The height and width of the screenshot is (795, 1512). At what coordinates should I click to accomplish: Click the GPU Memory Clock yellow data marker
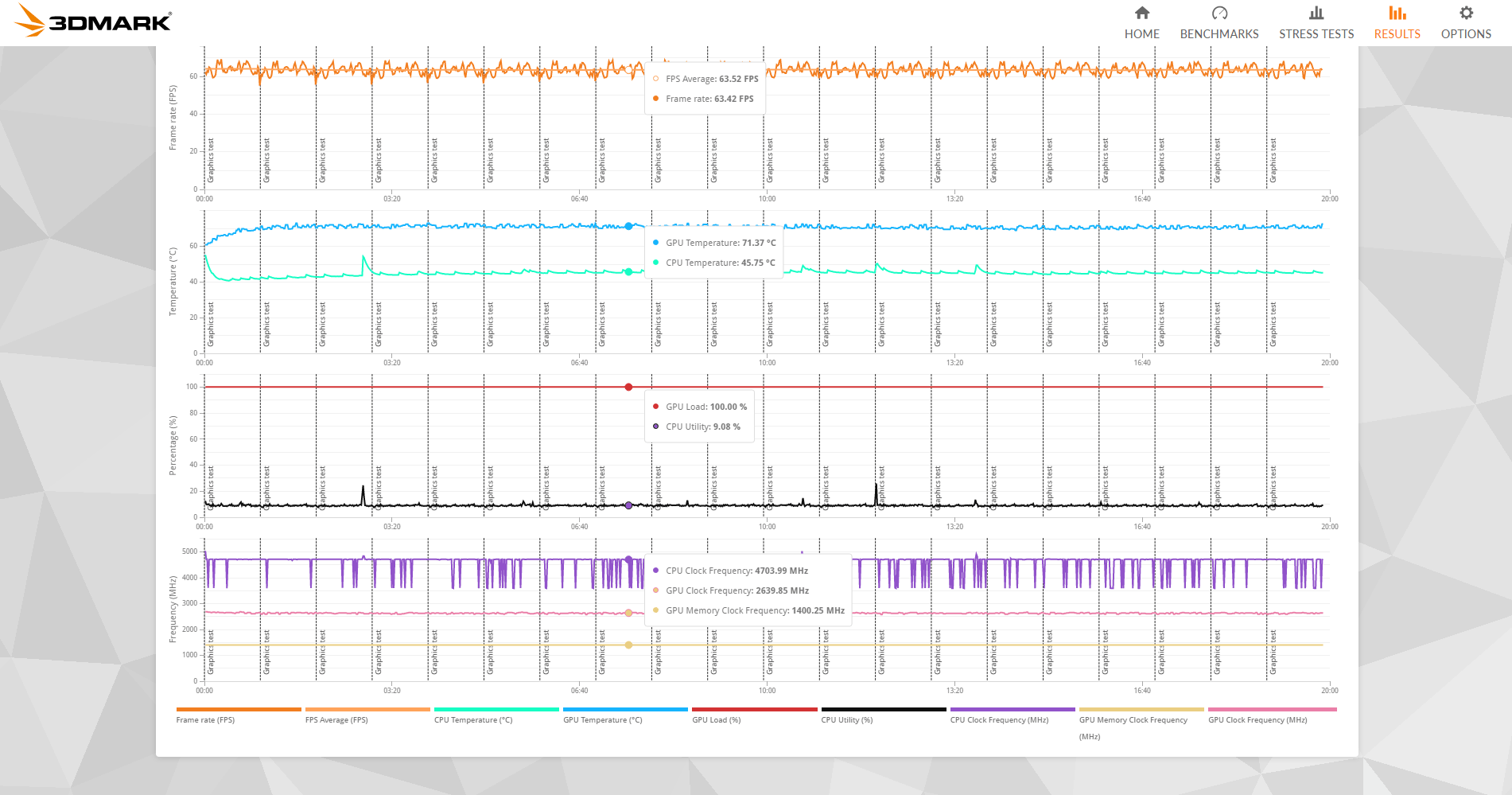tap(628, 645)
